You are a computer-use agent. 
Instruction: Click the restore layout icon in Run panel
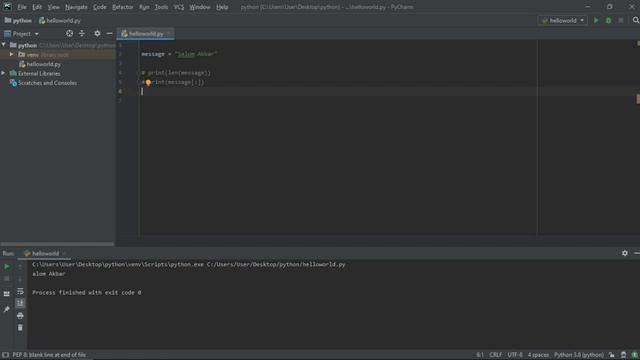pos(7,294)
